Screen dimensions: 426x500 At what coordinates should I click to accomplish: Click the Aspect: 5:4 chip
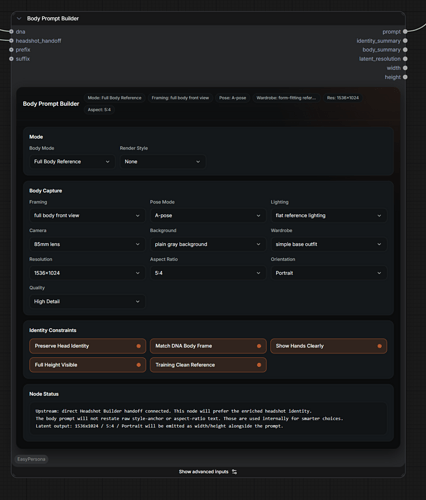[99, 110]
